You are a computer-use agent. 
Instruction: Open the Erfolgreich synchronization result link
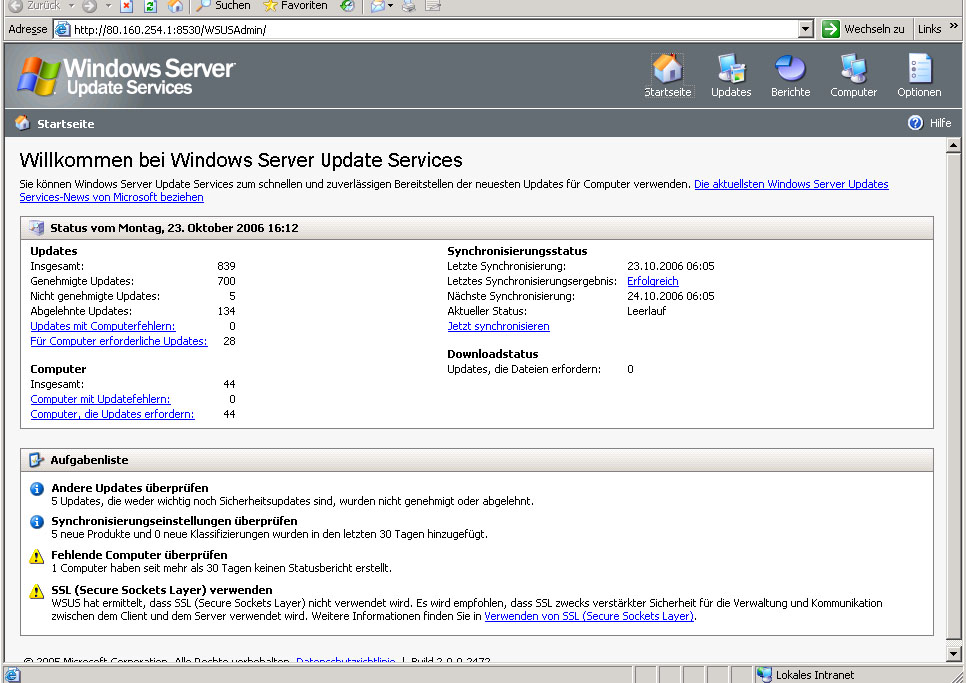(x=652, y=281)
